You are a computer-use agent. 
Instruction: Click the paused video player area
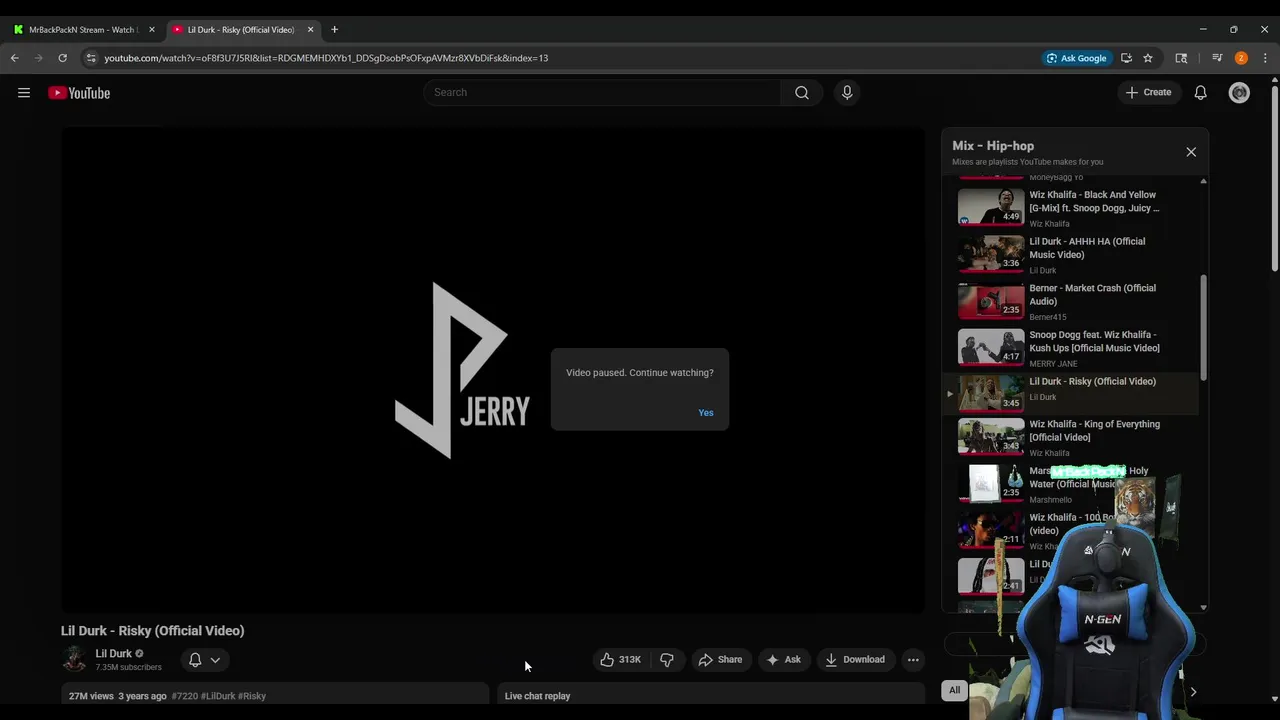(493, 370)
